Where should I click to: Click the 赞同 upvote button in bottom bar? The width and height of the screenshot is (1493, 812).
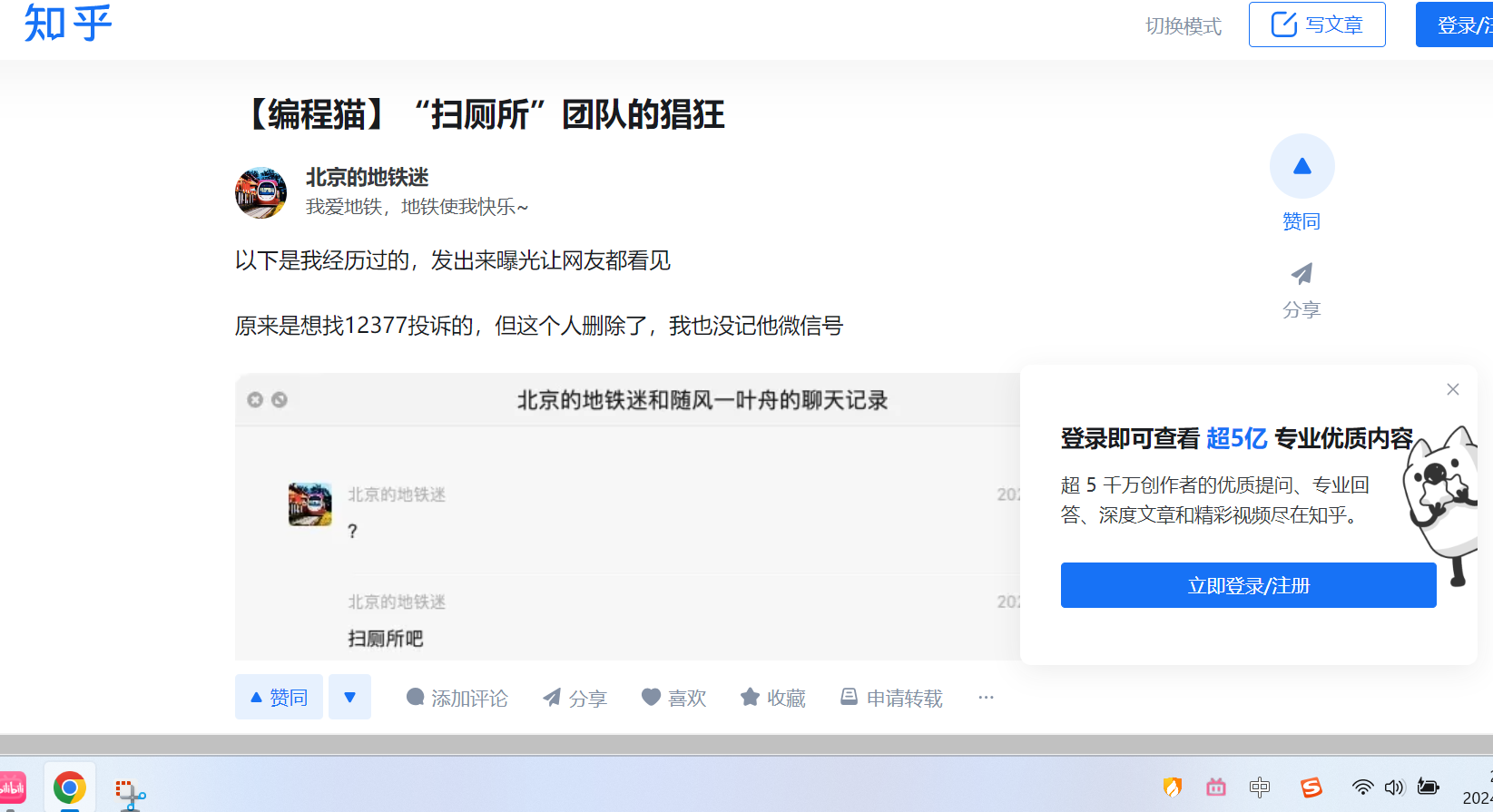click(279, 697)
